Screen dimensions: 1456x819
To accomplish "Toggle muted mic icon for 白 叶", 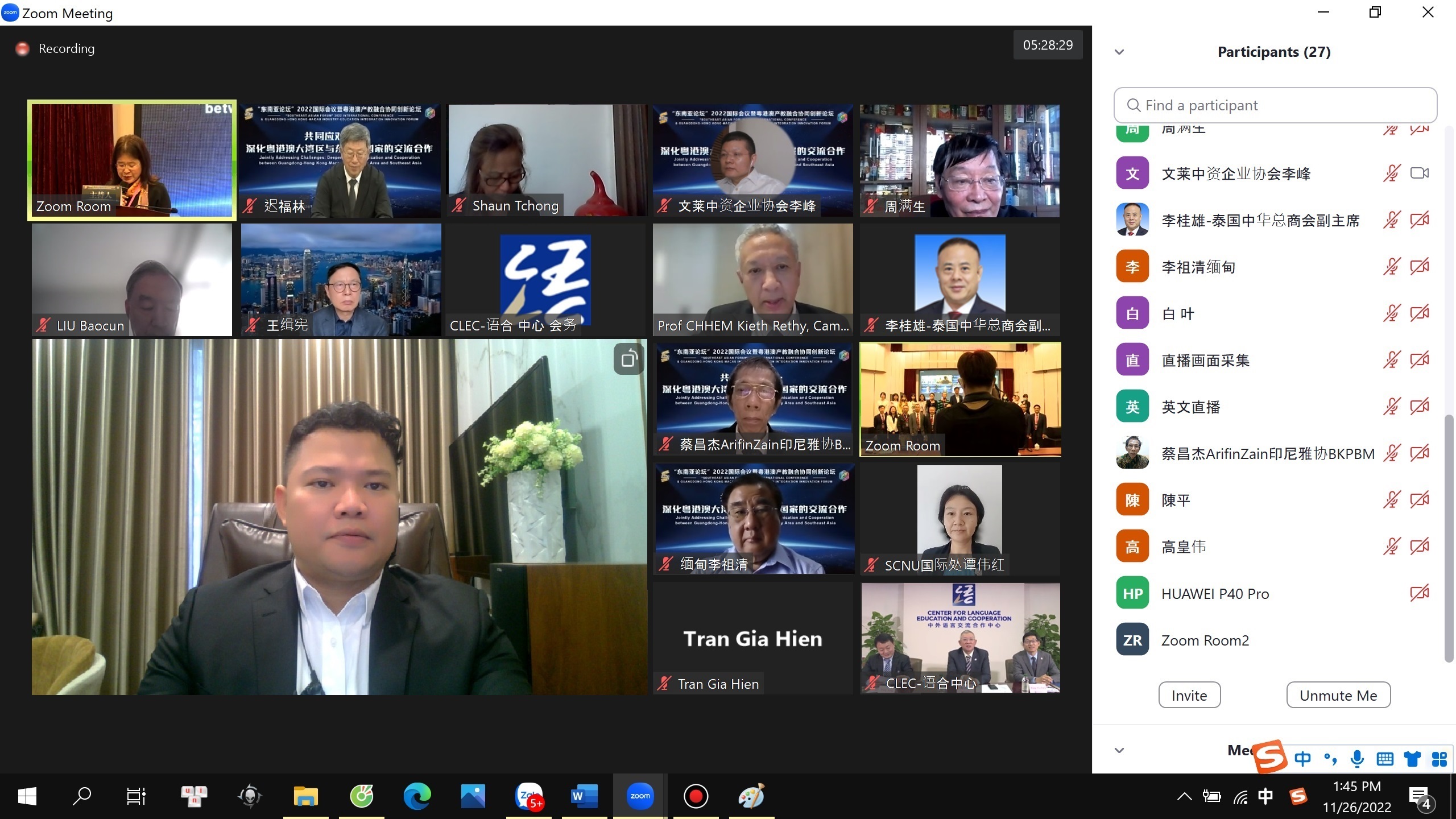I will point(1391,313).
